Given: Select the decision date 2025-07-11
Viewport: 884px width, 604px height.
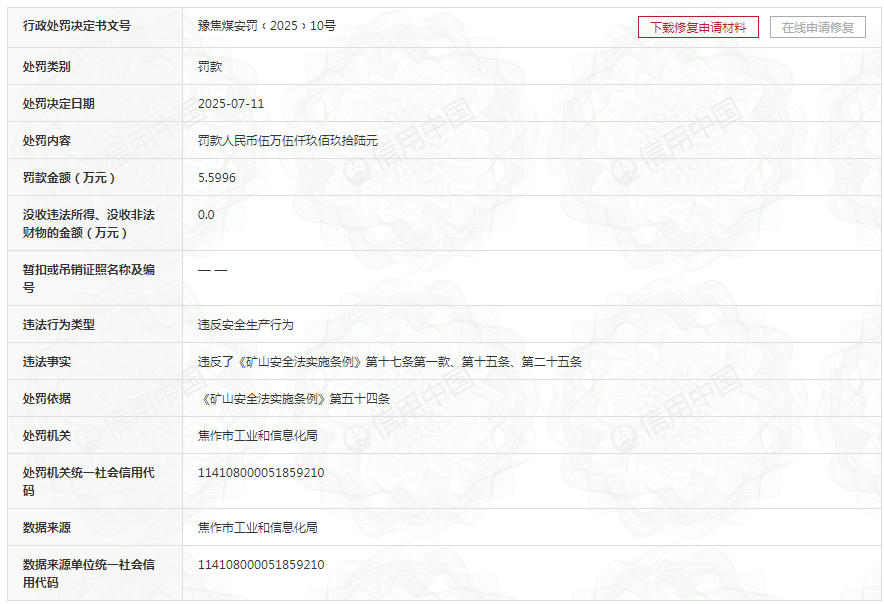Looking at the screenshot, I should (x=231, y=104).
